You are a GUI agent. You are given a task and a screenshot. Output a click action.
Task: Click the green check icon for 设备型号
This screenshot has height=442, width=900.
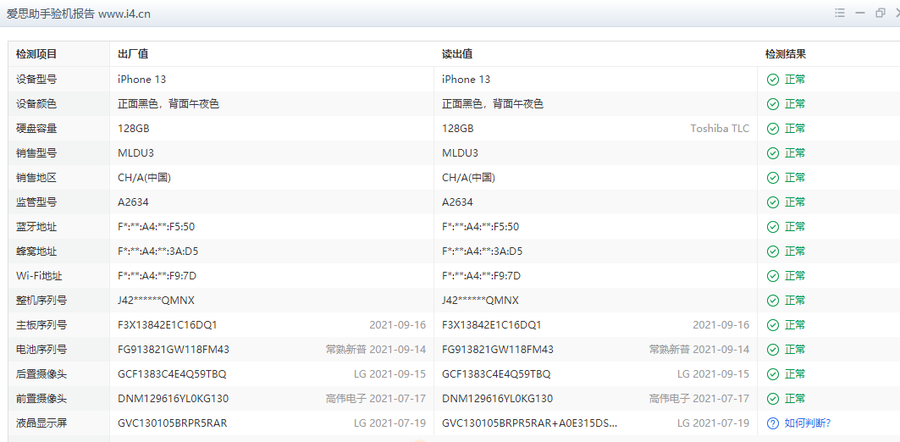click(x=773, y=79)
